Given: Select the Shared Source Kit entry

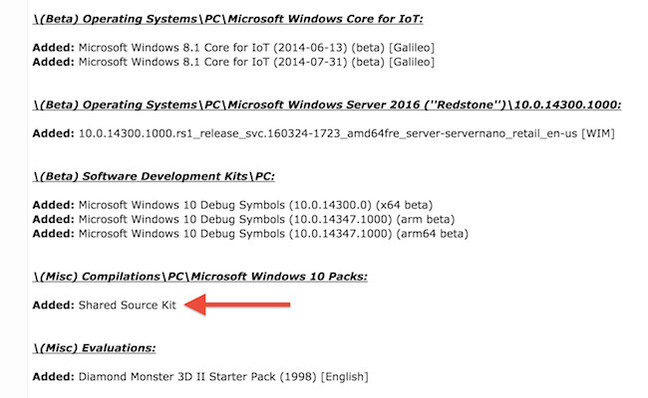Looking at the screenshot, I should pos(127,305).
